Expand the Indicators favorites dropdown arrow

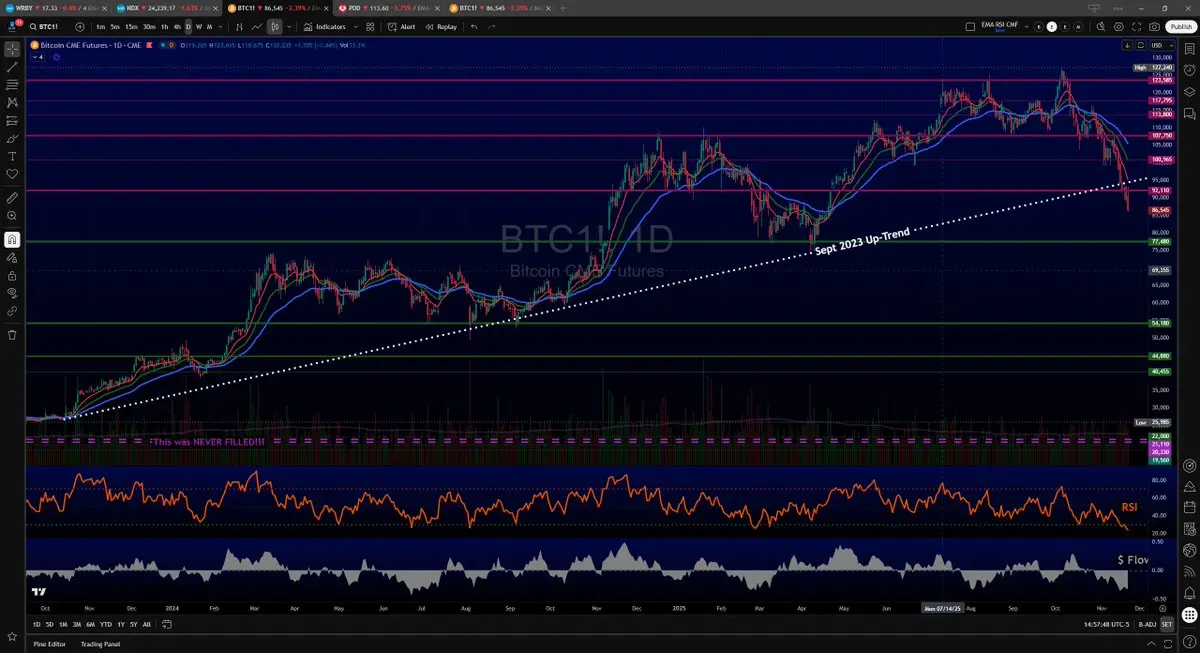pos(354,27)
